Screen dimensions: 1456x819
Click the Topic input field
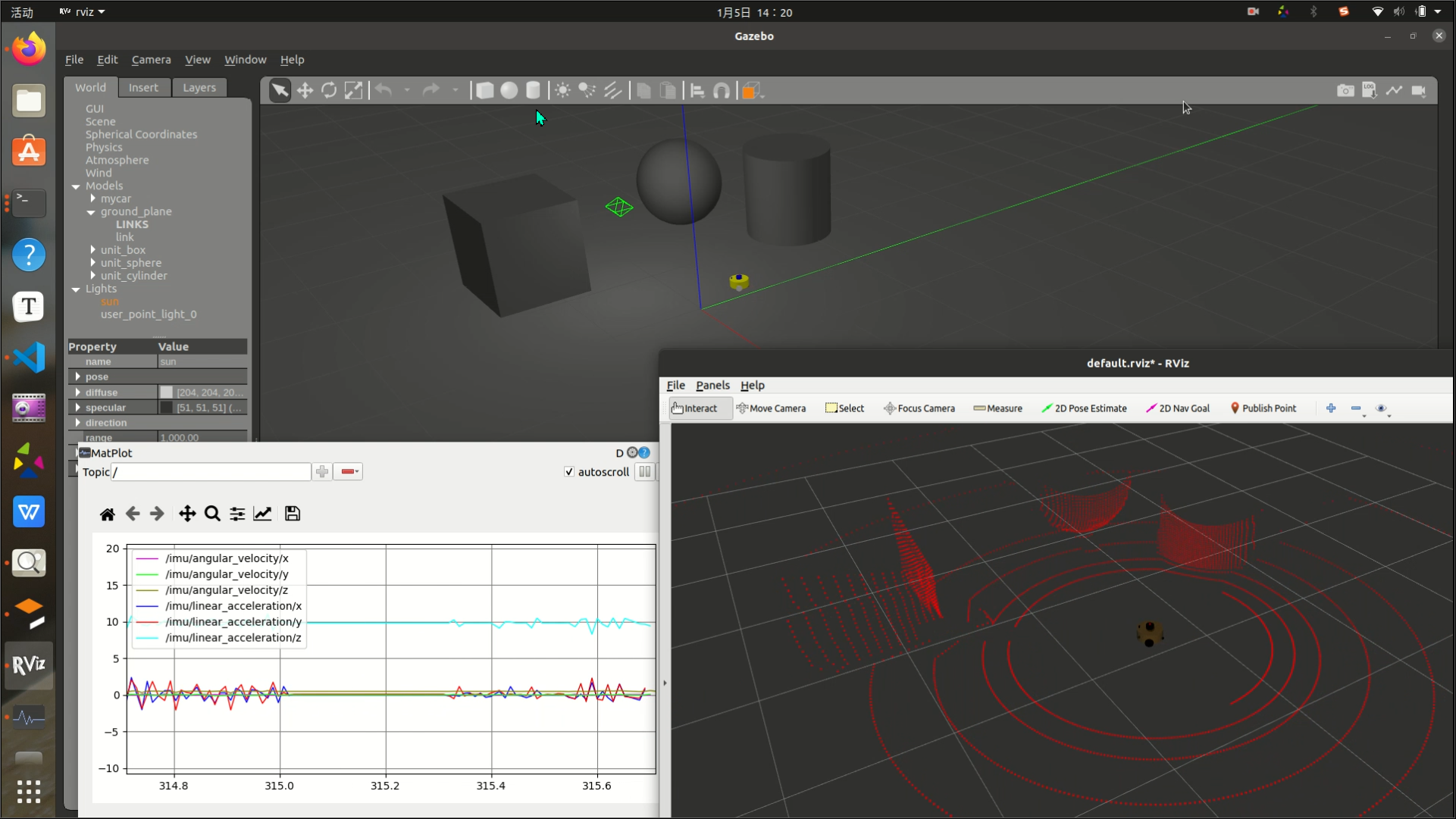coord(211,472)
